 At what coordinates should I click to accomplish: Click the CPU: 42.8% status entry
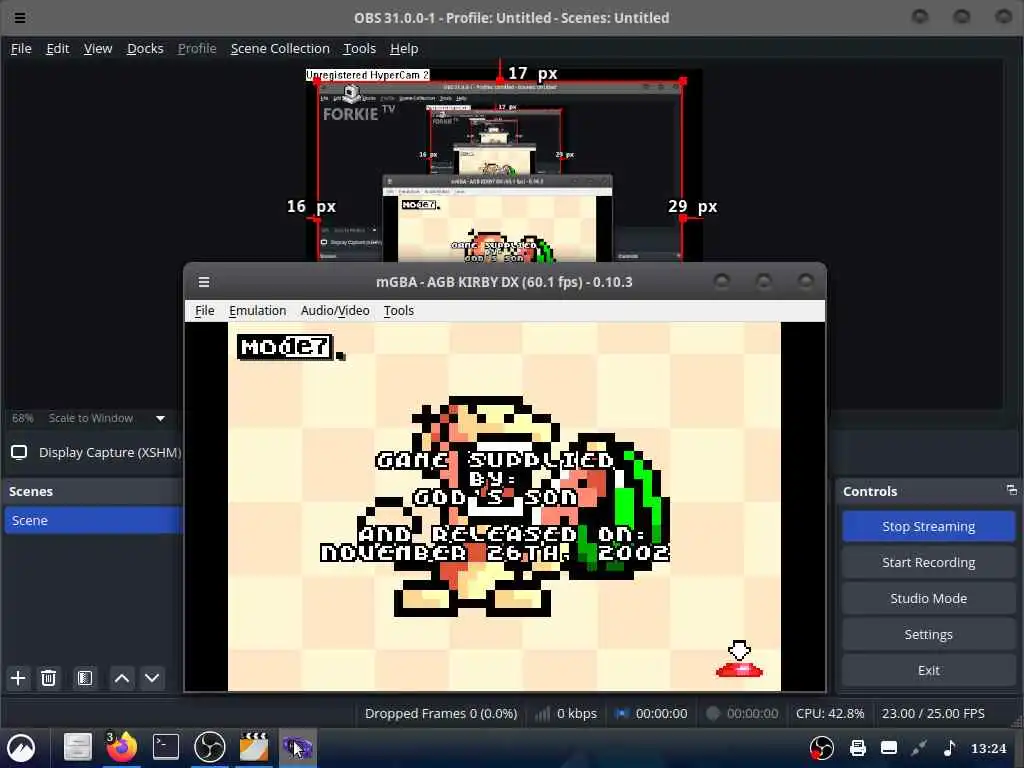[829, 713]
